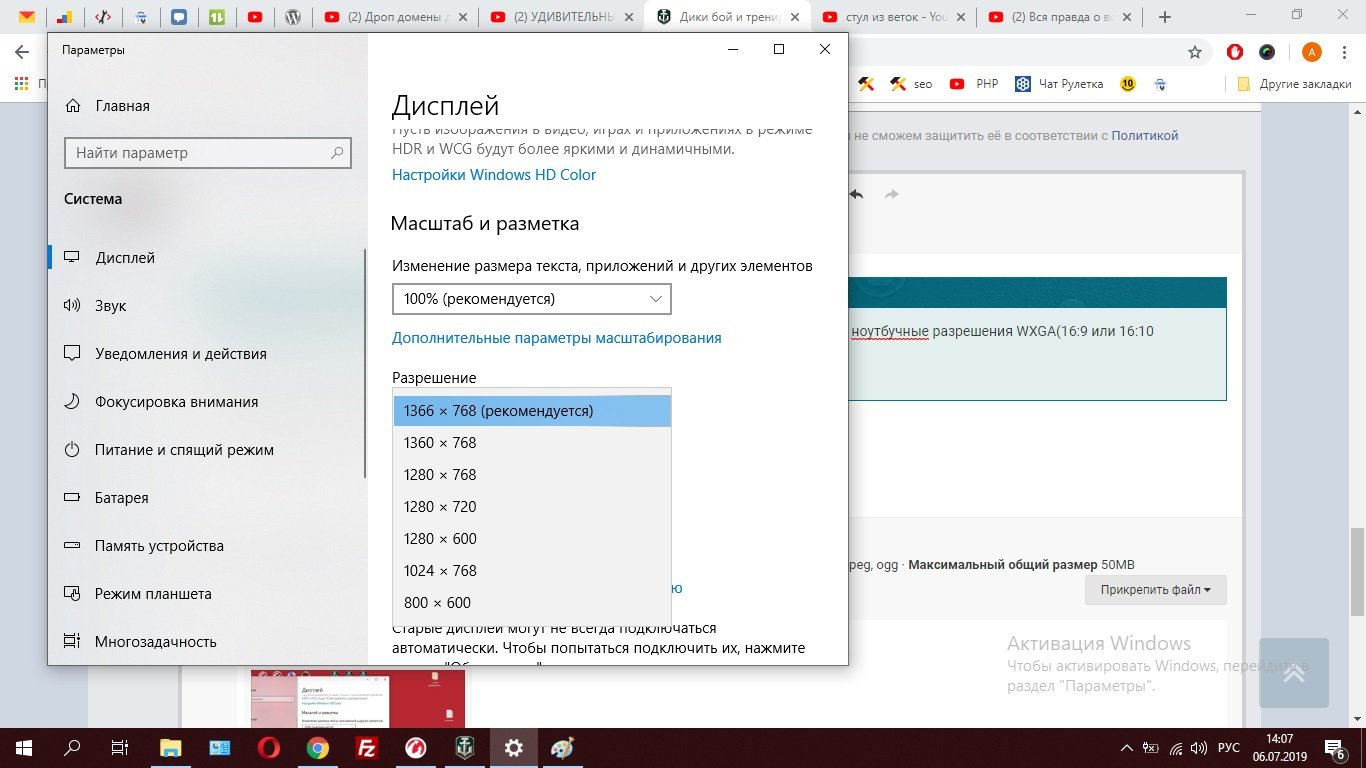Open the Windows Start menu

(23, 747)
